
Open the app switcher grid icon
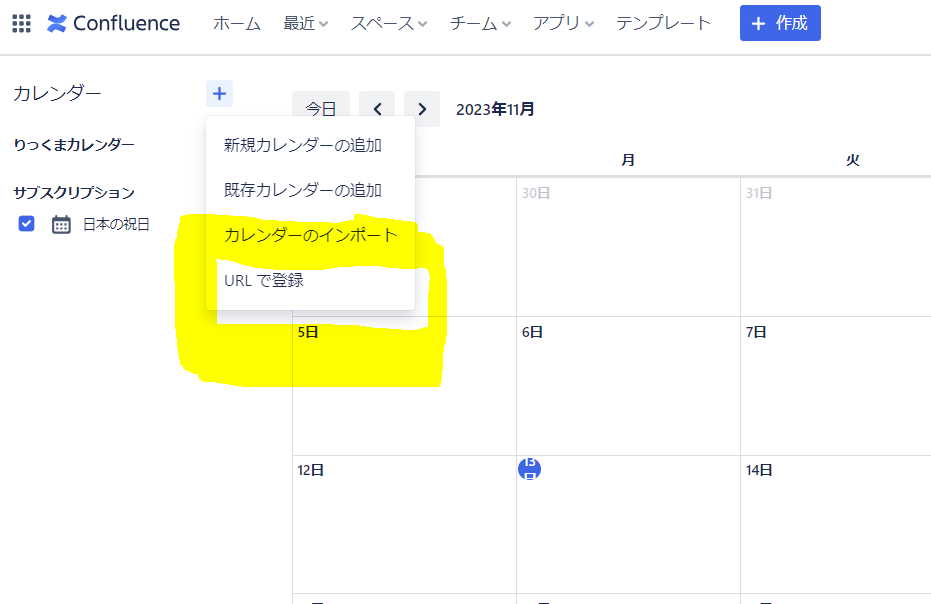[21, 23]
